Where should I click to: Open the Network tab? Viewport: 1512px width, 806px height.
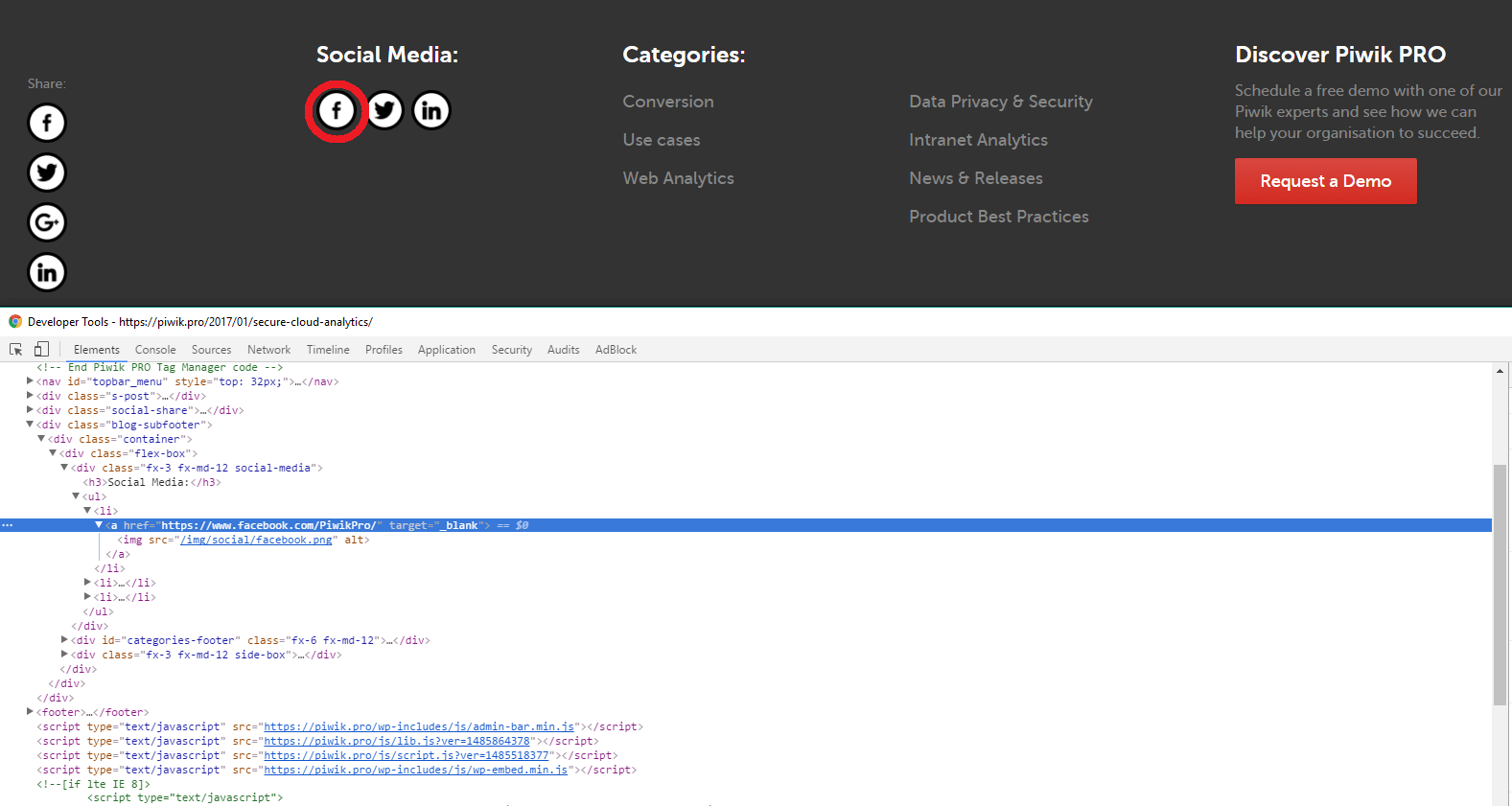pyautogui.click(x=268, y=350)
